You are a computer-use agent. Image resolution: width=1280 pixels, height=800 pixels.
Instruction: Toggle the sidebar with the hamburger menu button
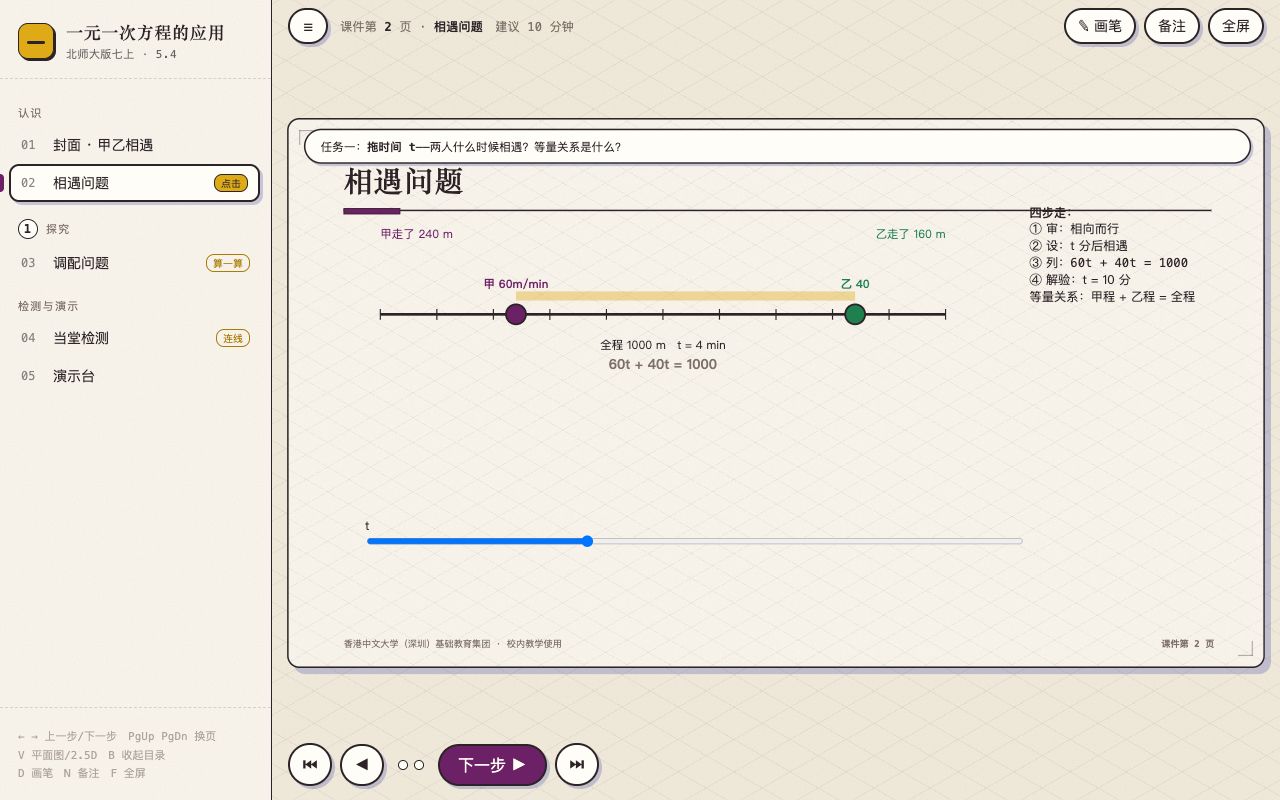(x=308, y=26)
